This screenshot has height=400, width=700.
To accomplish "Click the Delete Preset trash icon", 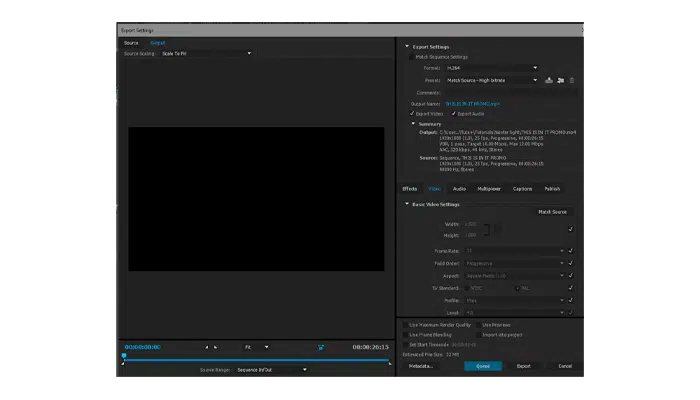I will [x=572, y=80].
